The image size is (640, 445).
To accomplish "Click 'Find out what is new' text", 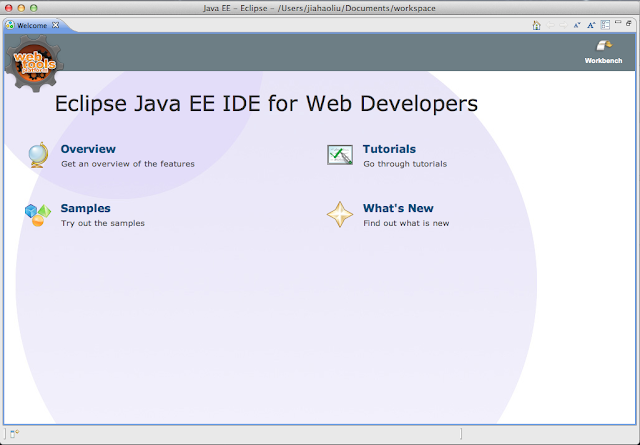I will (x=407, y=223).
